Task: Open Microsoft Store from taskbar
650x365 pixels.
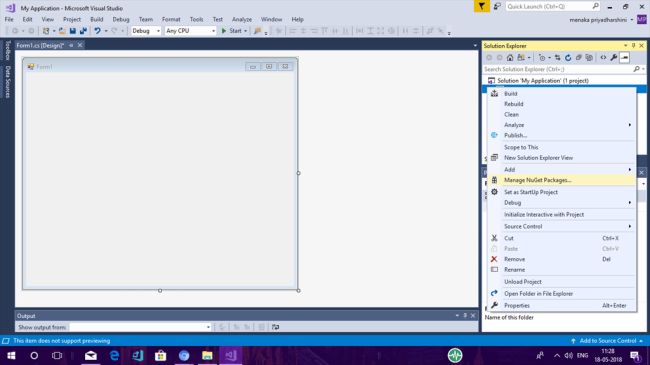Action: click(x=160, y=355)
